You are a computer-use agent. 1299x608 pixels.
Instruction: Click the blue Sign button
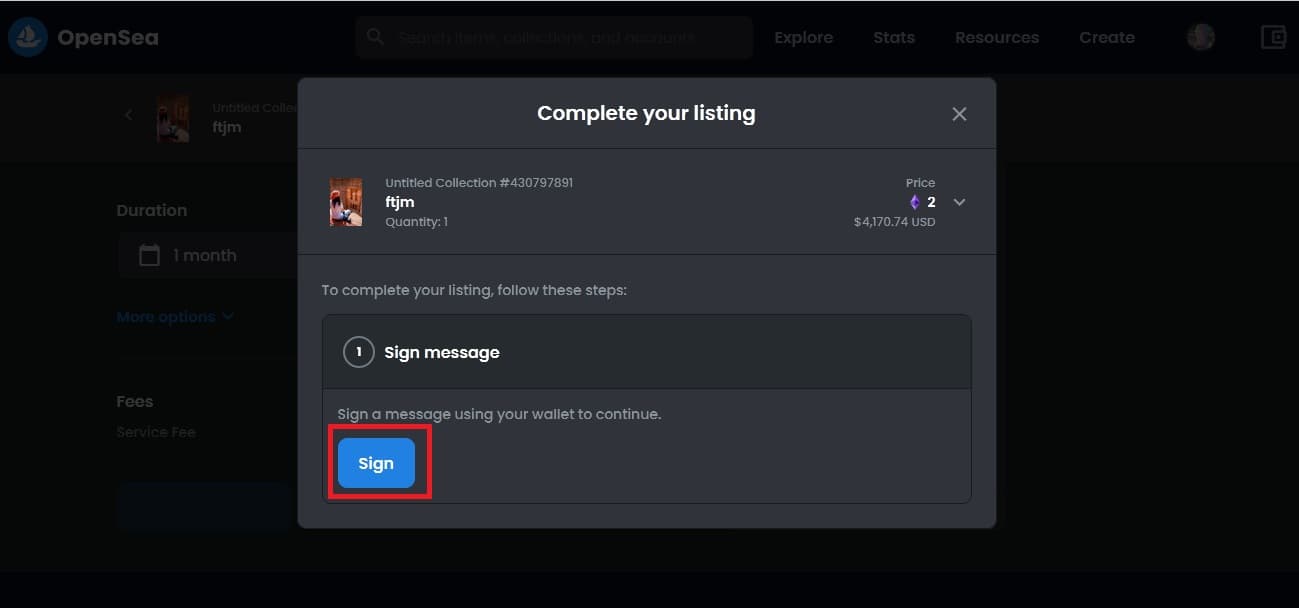pos(376,463)
